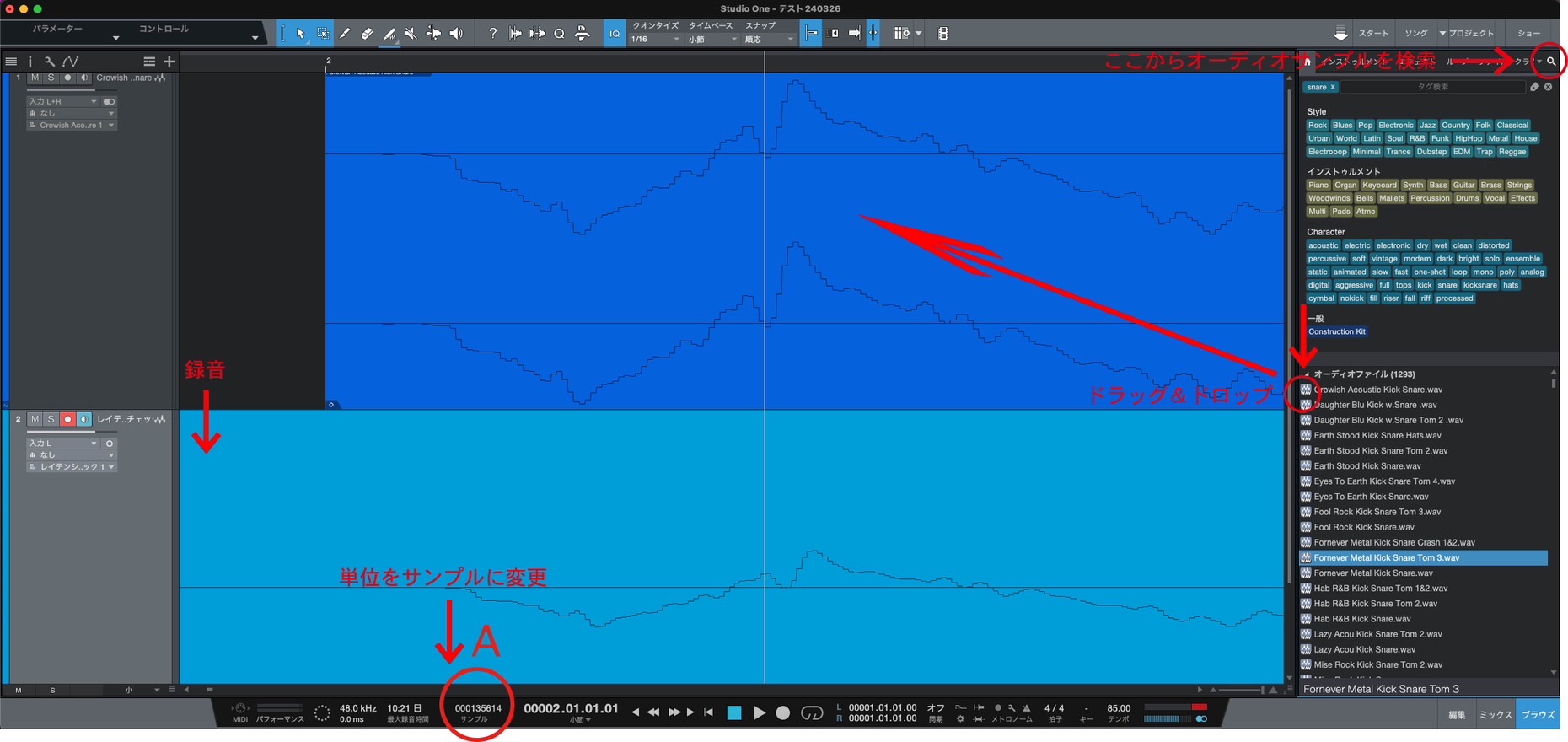1568x742 pixels.
Task: Click the record button in transport
Action: [783, 712]
